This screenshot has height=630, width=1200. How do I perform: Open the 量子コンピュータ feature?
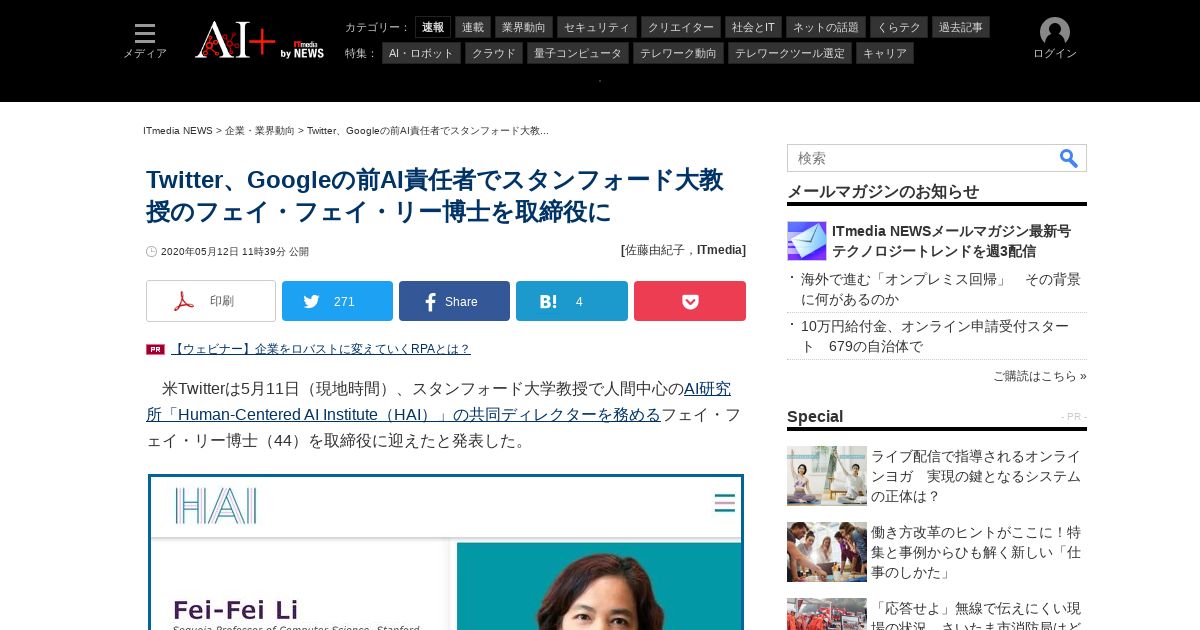pyautogui.click(x=578, y=53)
